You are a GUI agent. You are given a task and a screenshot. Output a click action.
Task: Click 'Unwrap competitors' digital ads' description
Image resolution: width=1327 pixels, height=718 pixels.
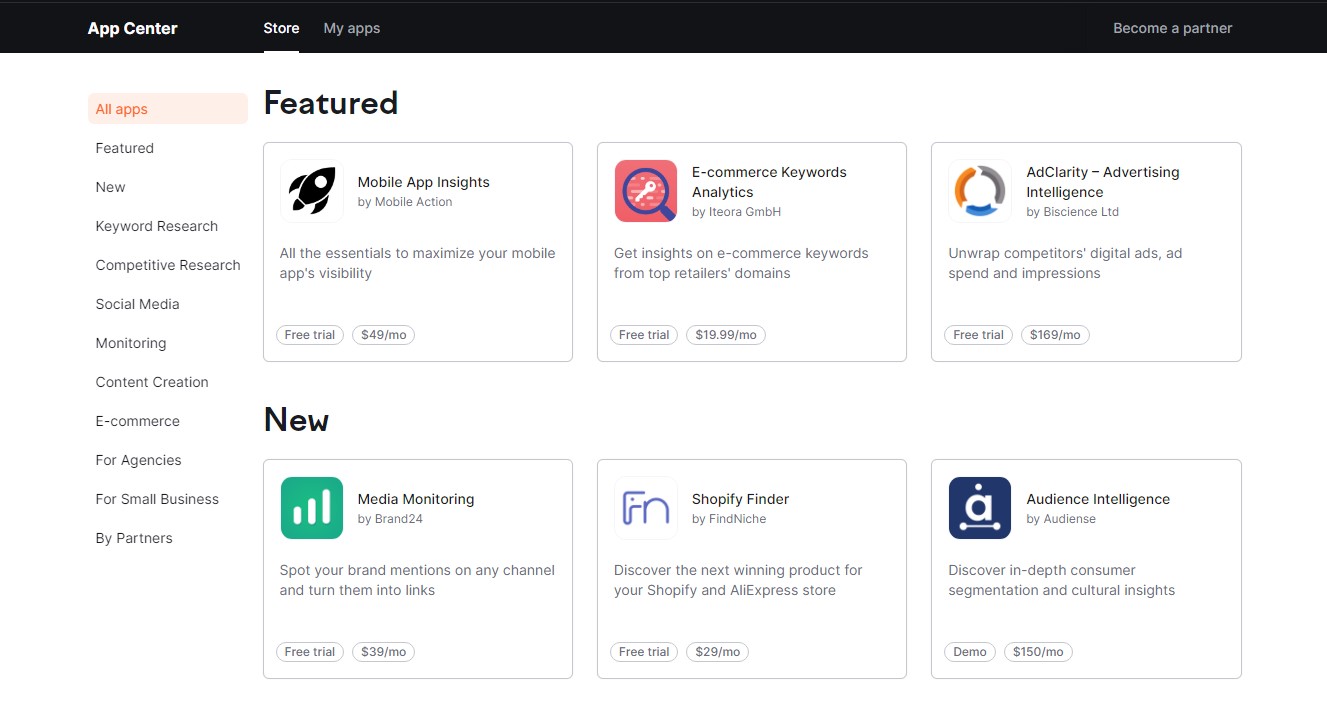(1065, 263)
